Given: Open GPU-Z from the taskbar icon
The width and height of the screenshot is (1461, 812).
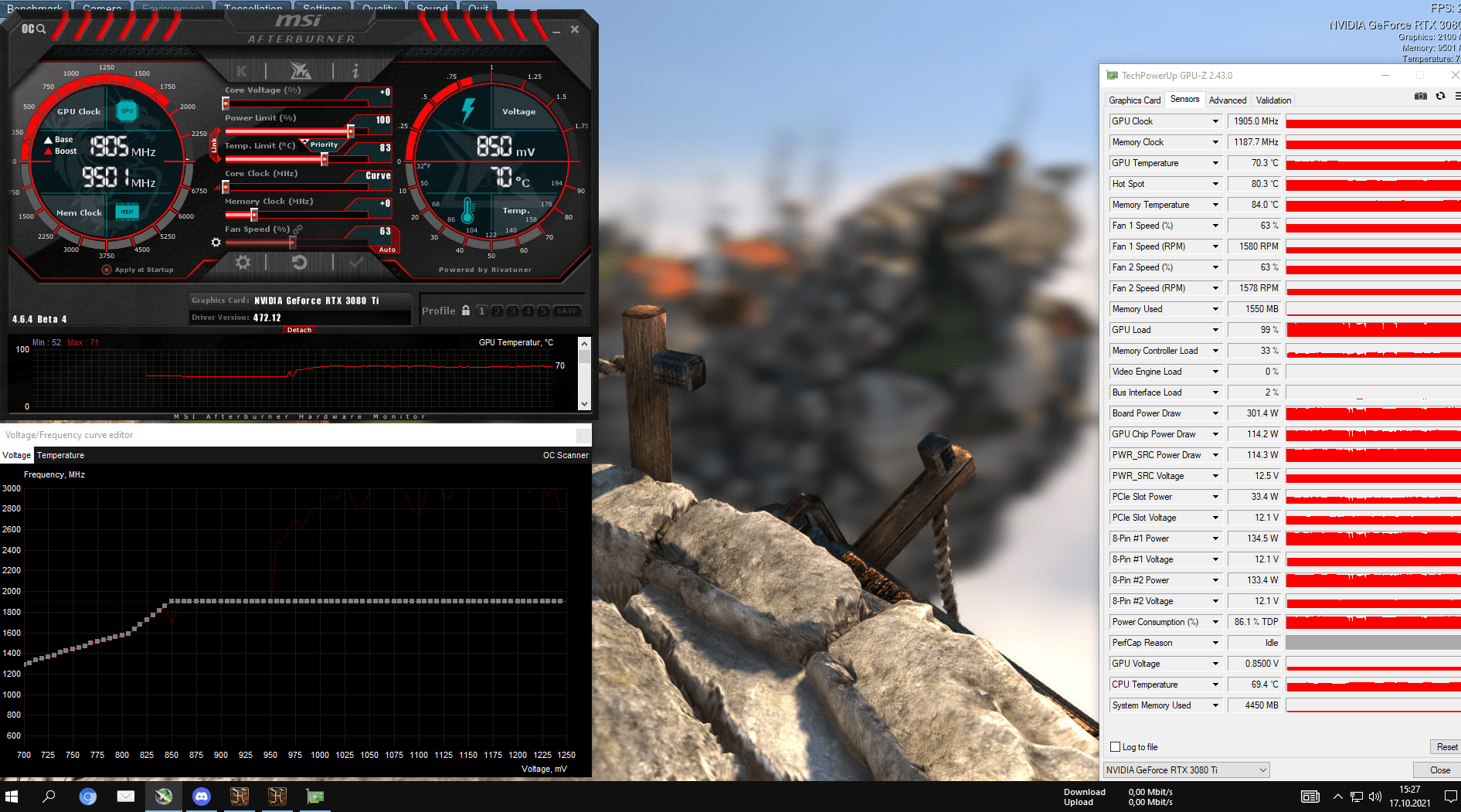Looking at the screenshot, I should tap(315, 796).
